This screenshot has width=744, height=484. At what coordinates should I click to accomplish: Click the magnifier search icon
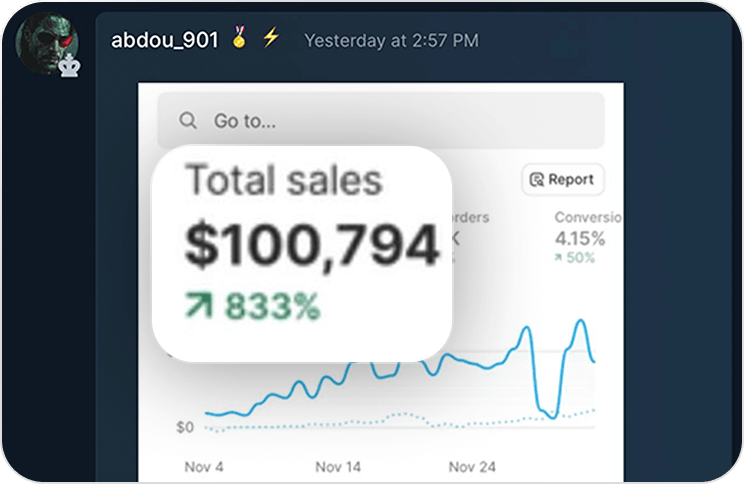tap(188, 121)
